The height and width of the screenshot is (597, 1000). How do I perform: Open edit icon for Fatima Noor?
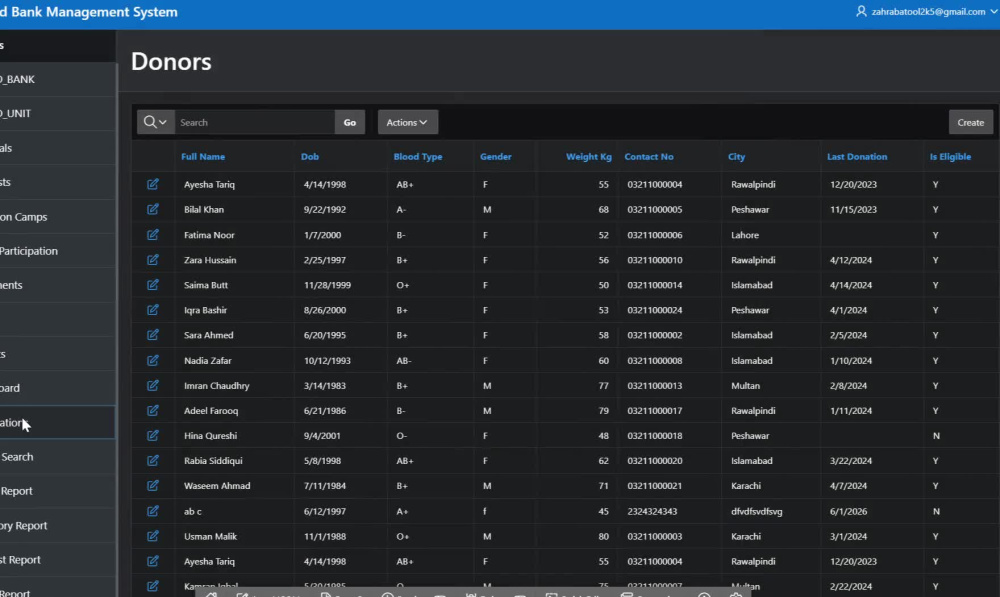tap(152, 235)
